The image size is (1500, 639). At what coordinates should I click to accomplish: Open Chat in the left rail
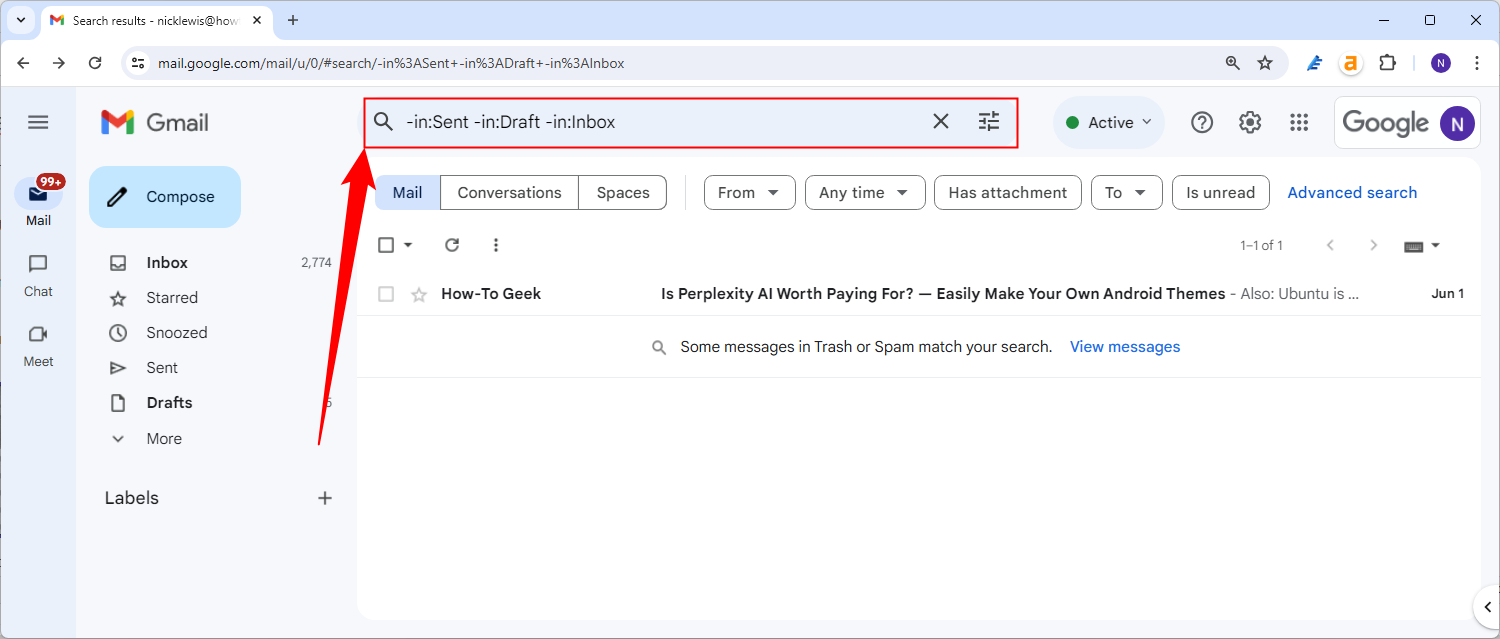[x=38, y=275]
